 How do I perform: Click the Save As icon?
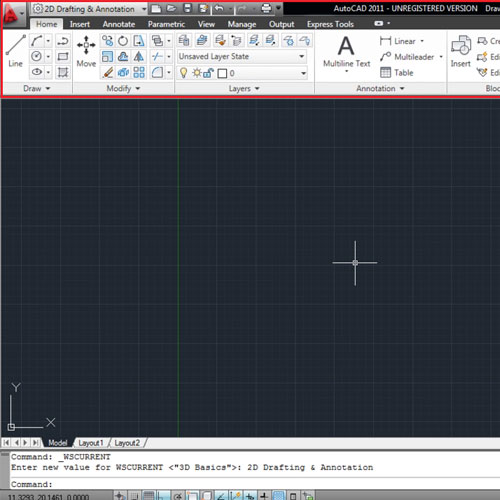pos(203,8)
